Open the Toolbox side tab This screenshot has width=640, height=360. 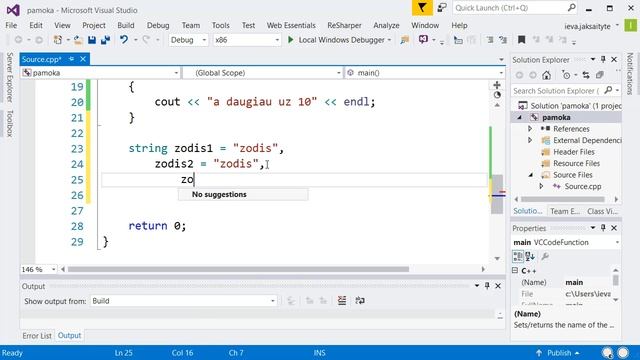[10, 123]
